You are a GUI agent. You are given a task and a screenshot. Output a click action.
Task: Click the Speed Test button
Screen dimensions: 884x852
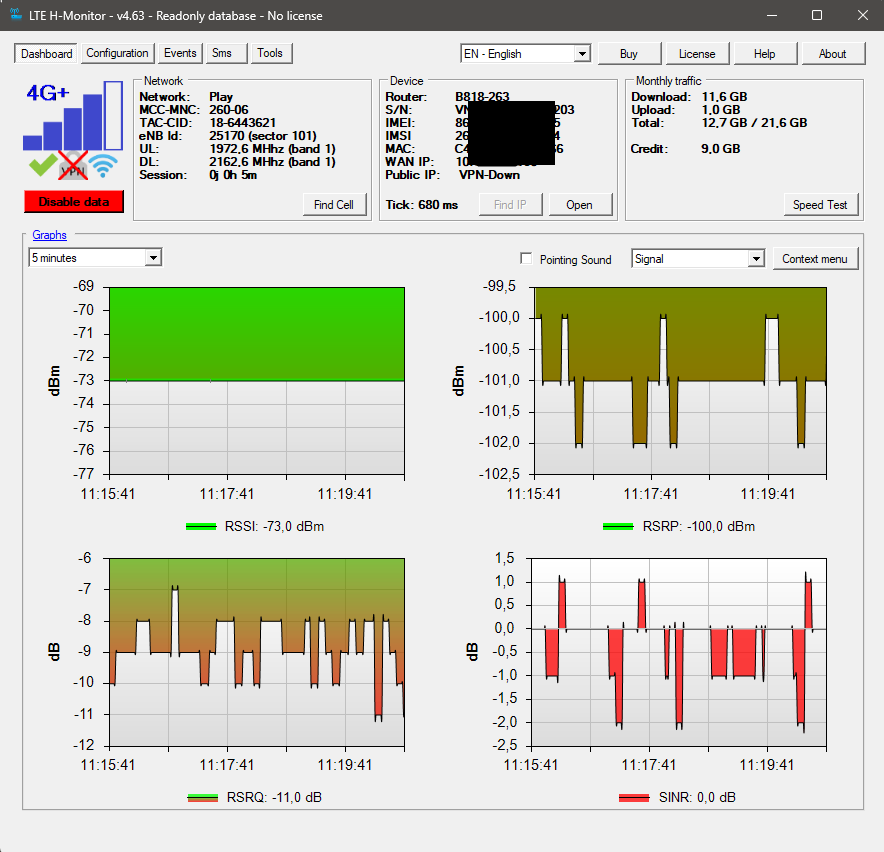(x=820, y=205)
